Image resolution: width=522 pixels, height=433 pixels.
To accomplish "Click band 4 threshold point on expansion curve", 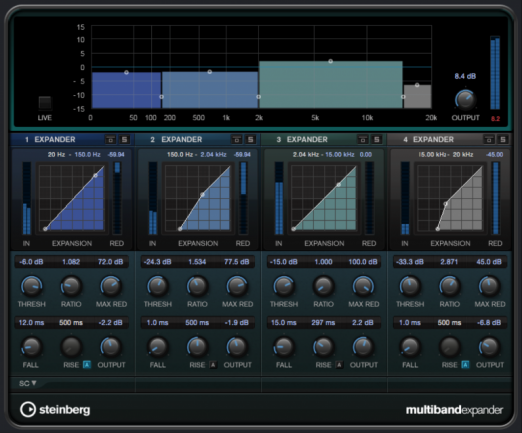I will [x=446, y=204].
